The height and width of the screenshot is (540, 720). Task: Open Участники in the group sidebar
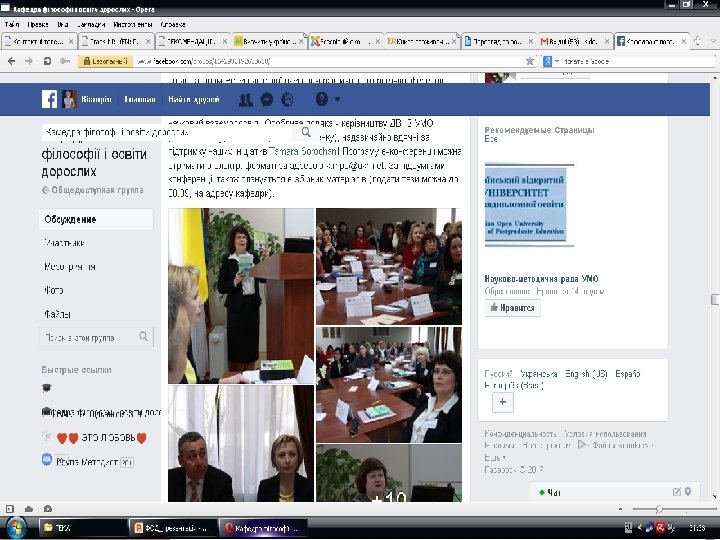click(x=64, y=243)
